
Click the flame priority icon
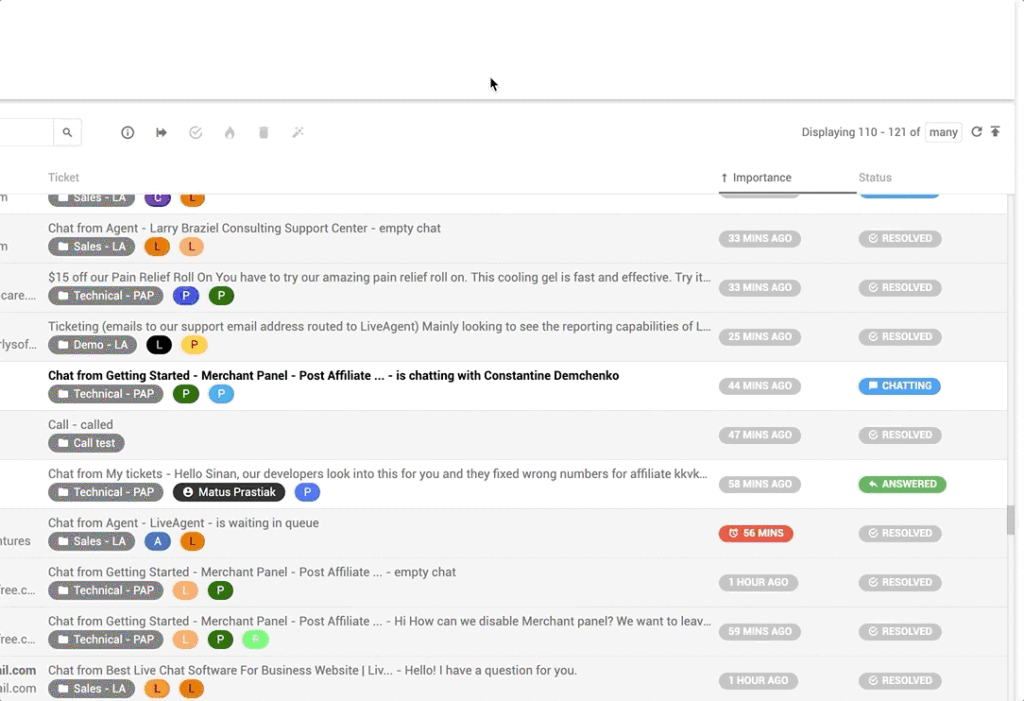click(x=229, y=132)
